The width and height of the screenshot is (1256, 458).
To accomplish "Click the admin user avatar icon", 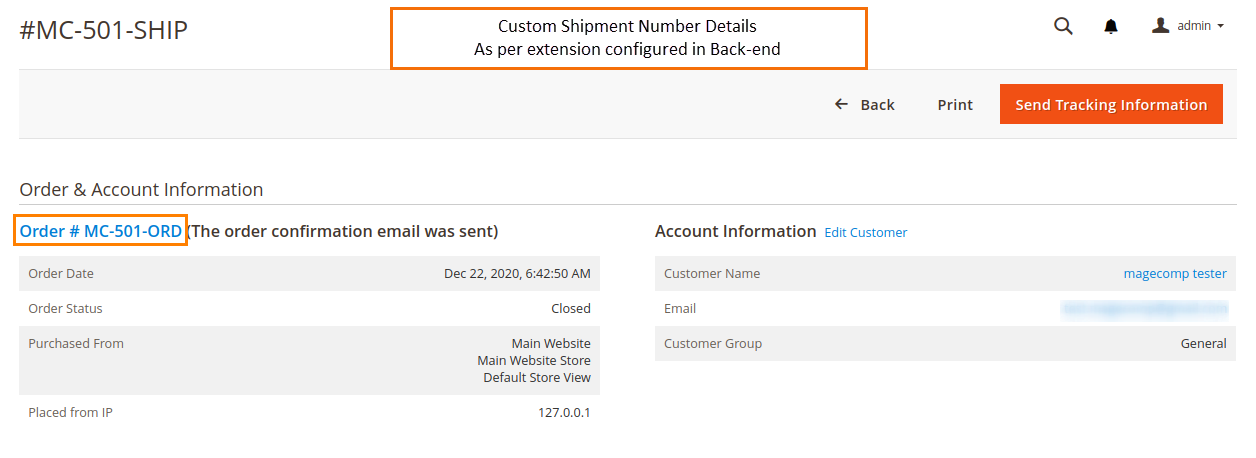I will coord(1161,26).
